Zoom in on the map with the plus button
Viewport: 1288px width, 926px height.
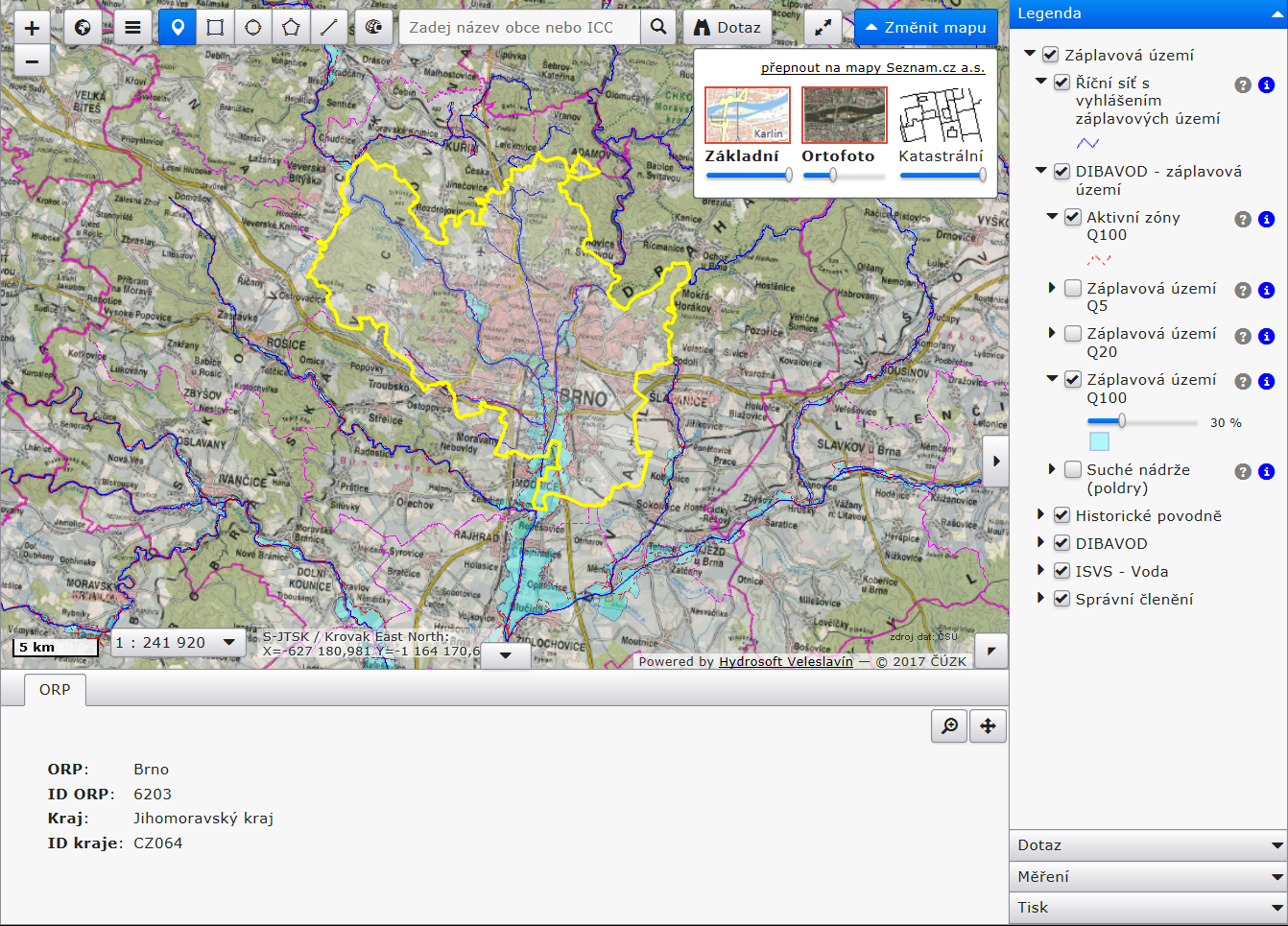point(32,28)
